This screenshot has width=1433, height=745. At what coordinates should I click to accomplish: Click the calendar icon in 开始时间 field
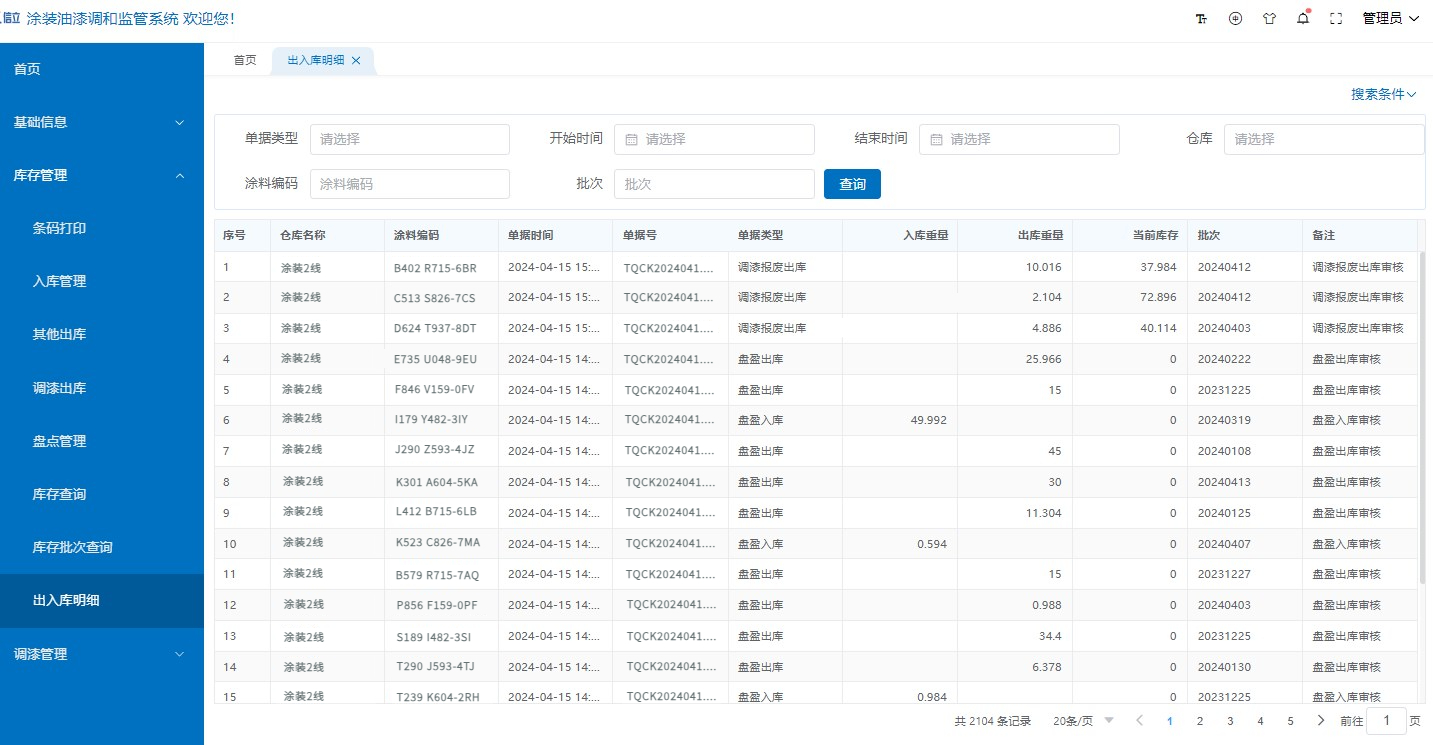(631, 140)
